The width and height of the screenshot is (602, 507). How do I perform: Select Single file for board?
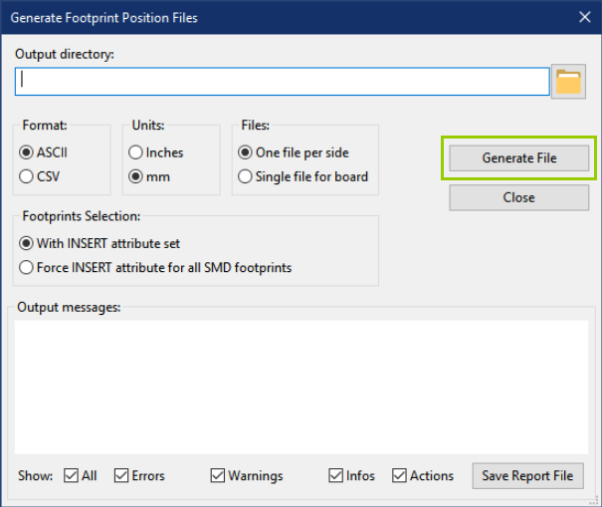tap(245, 177)
